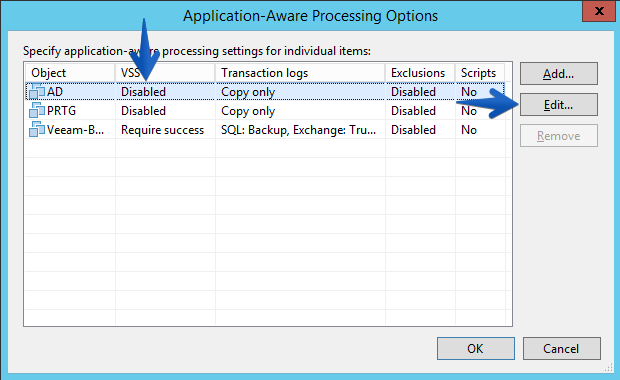Screen dimensions: 620x380
Task: Confirm with the OK button
Action: tap(476, 348)
